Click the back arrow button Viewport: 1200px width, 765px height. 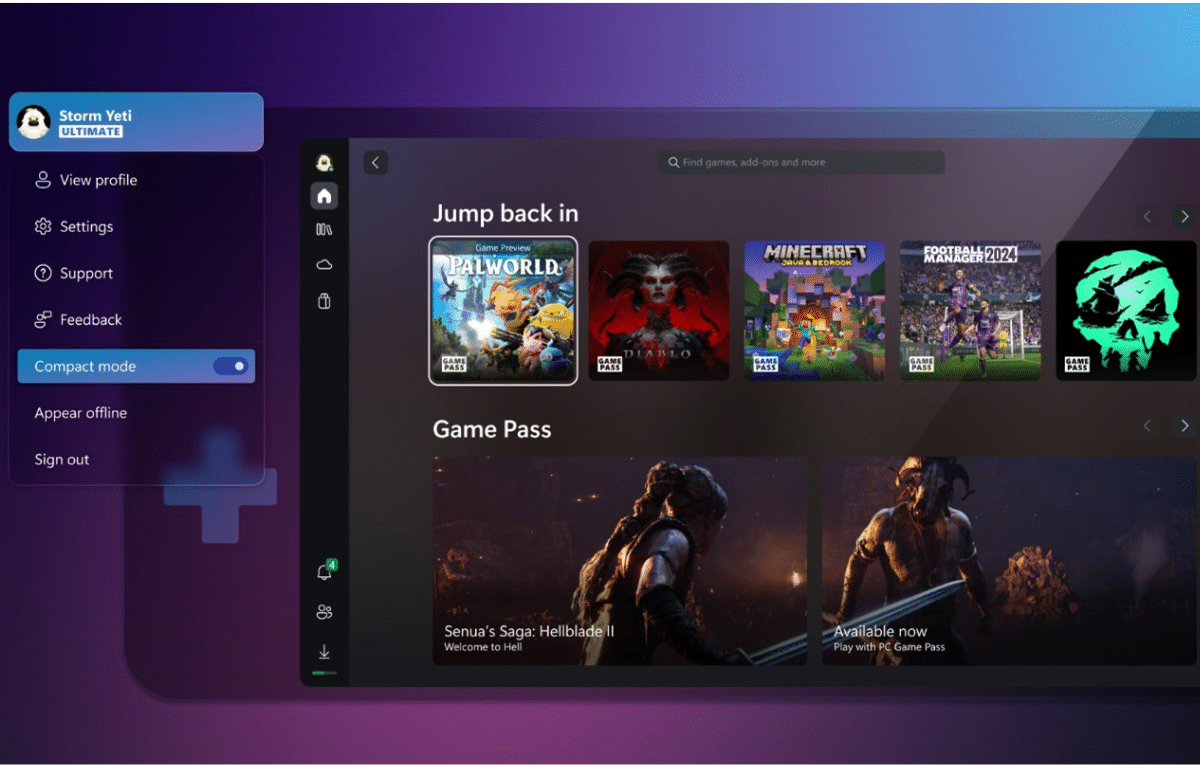point(376,162)
